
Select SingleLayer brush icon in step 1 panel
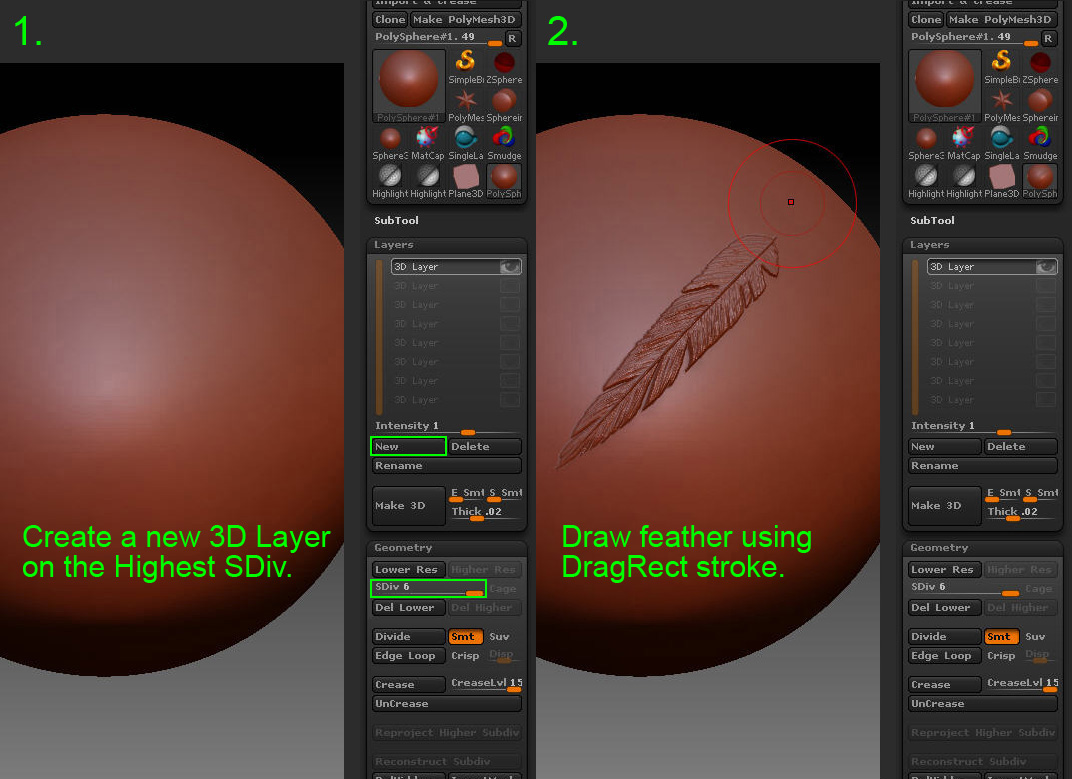point(466,144)
